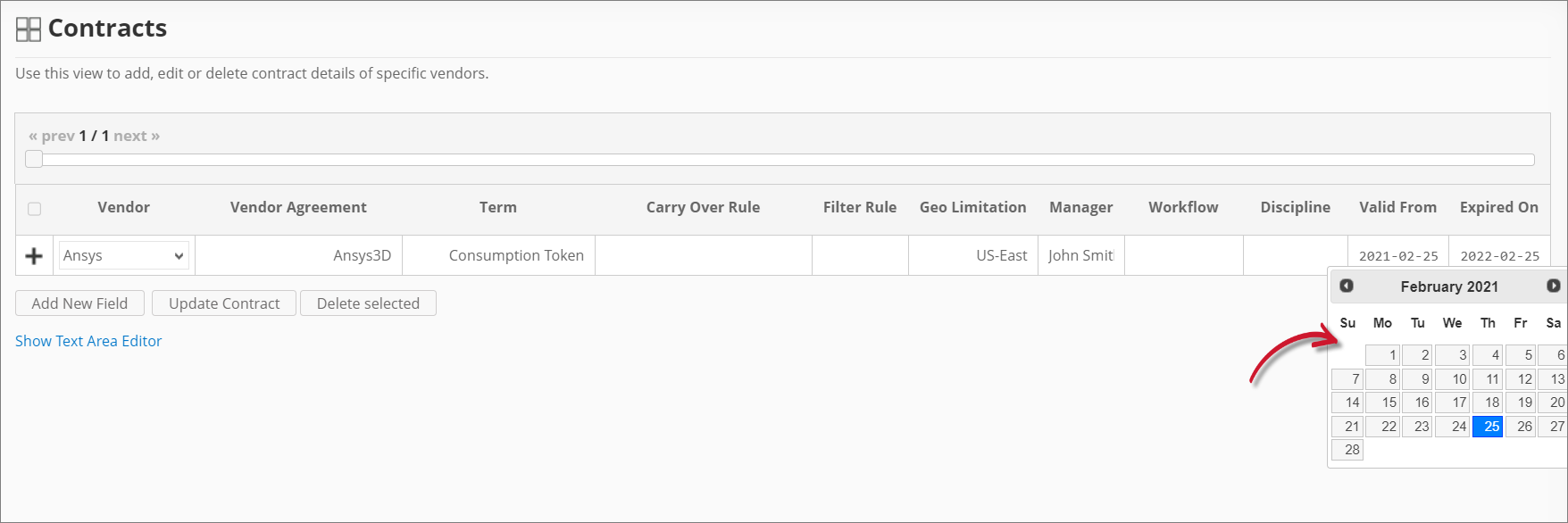Select February 25 in the calendar
Image resolution: width=1568 pixels, height=523 pixels.
click(1488, 427)
